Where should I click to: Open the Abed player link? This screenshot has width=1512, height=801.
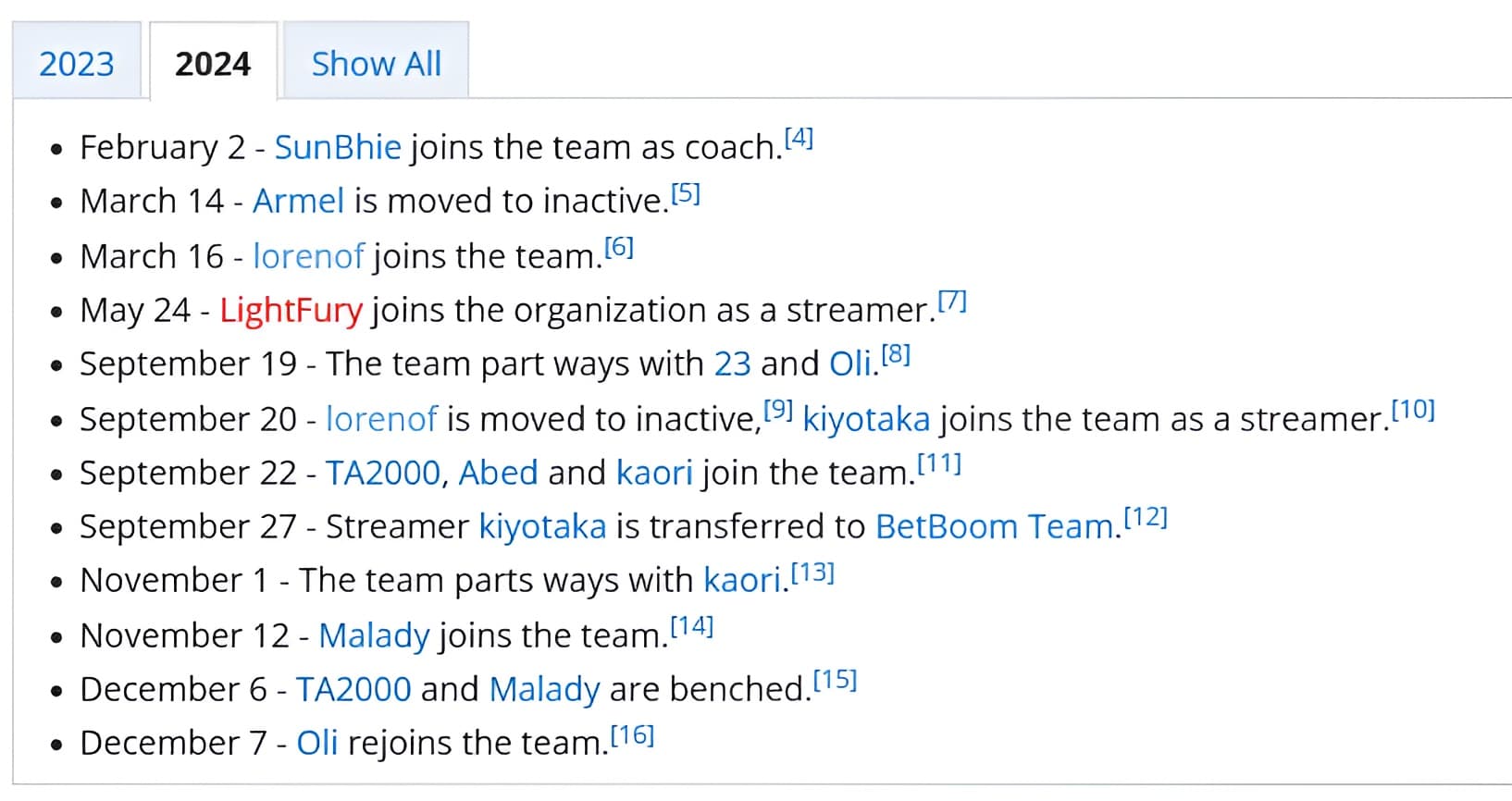tap(498, 473)
